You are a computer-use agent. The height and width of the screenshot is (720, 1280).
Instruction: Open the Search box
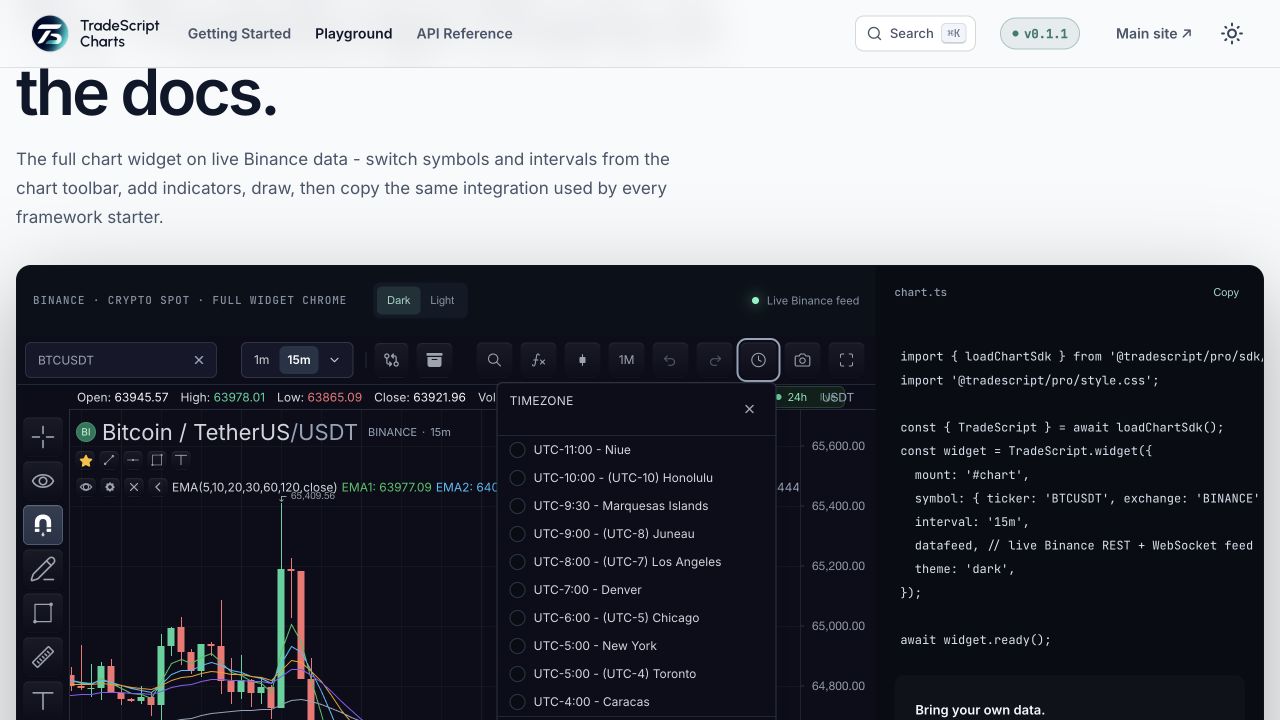coord(915,33)
